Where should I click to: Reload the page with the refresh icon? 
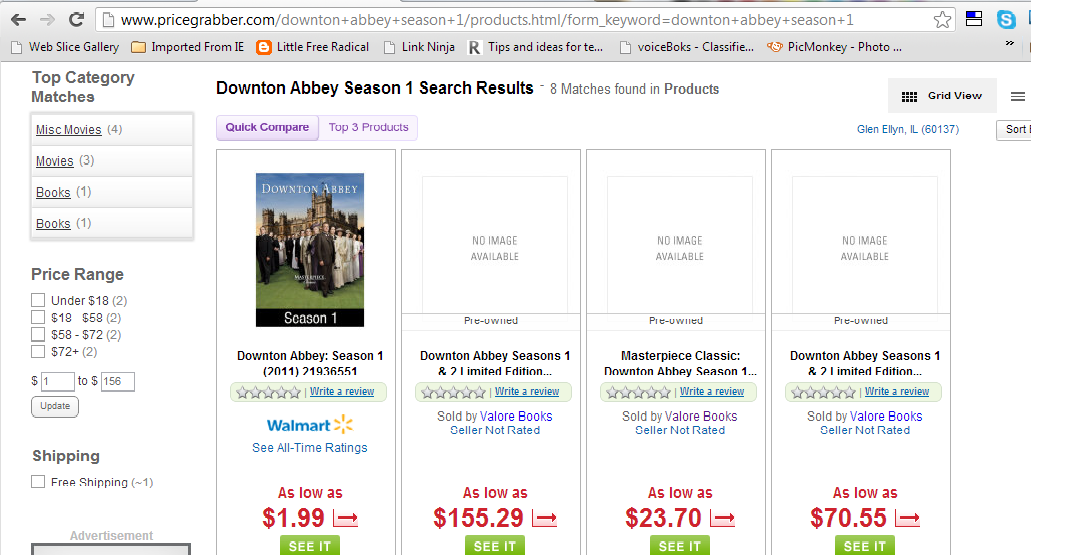click(x=77, y=20)
